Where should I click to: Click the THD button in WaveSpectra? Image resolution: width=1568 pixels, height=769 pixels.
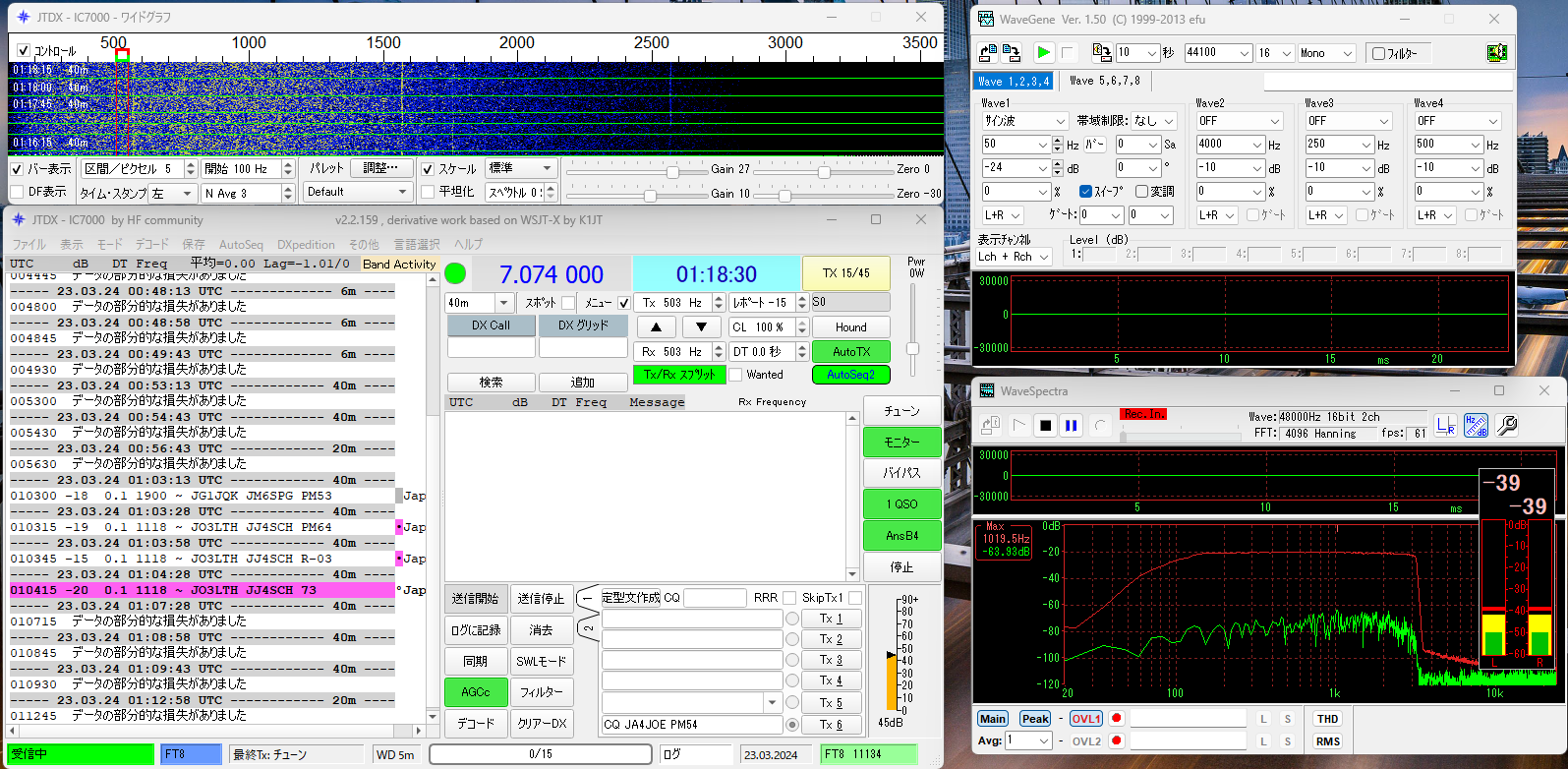1327,719
